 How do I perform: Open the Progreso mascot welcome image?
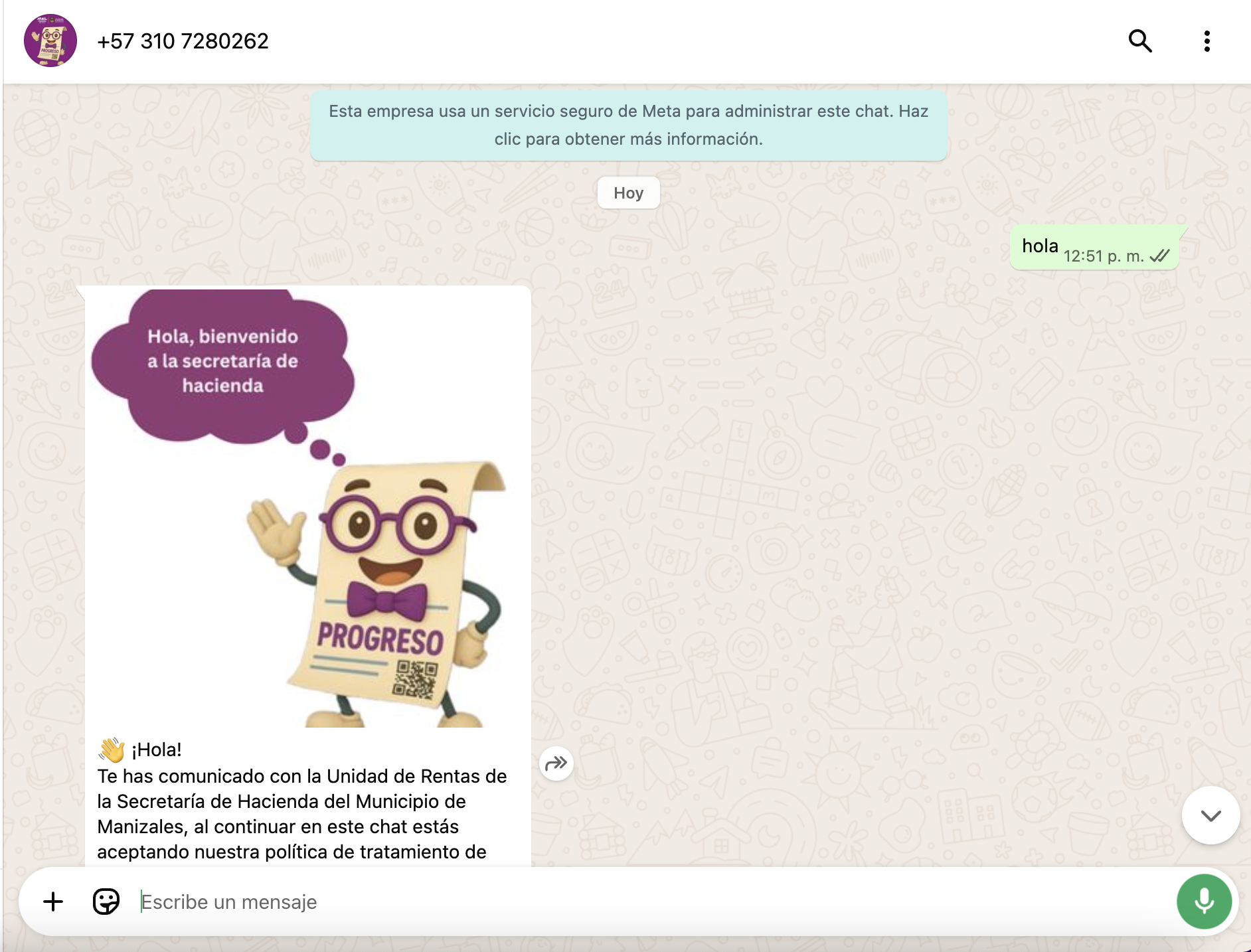[x=308, y=508]
